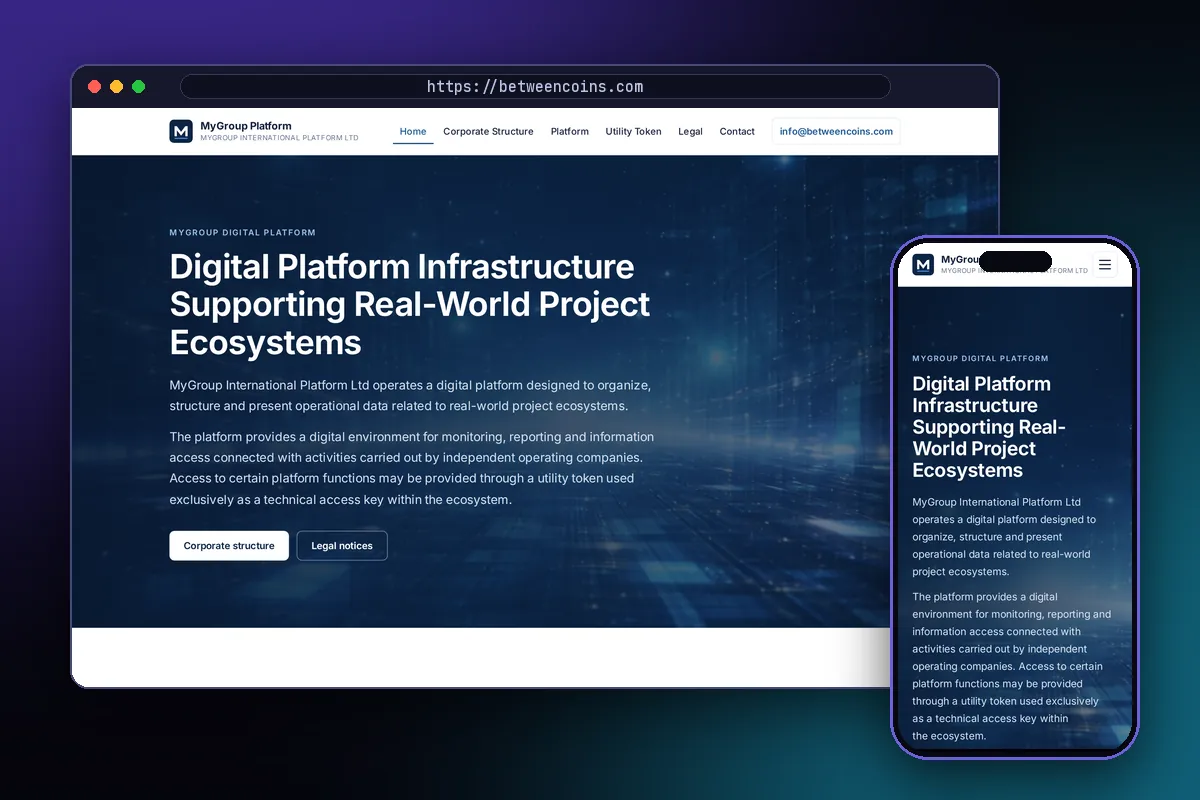This screenshot has height=800, width=1200.
Task: Click the https://betweencoins.com address bar
Action: (x=535, y=87)
